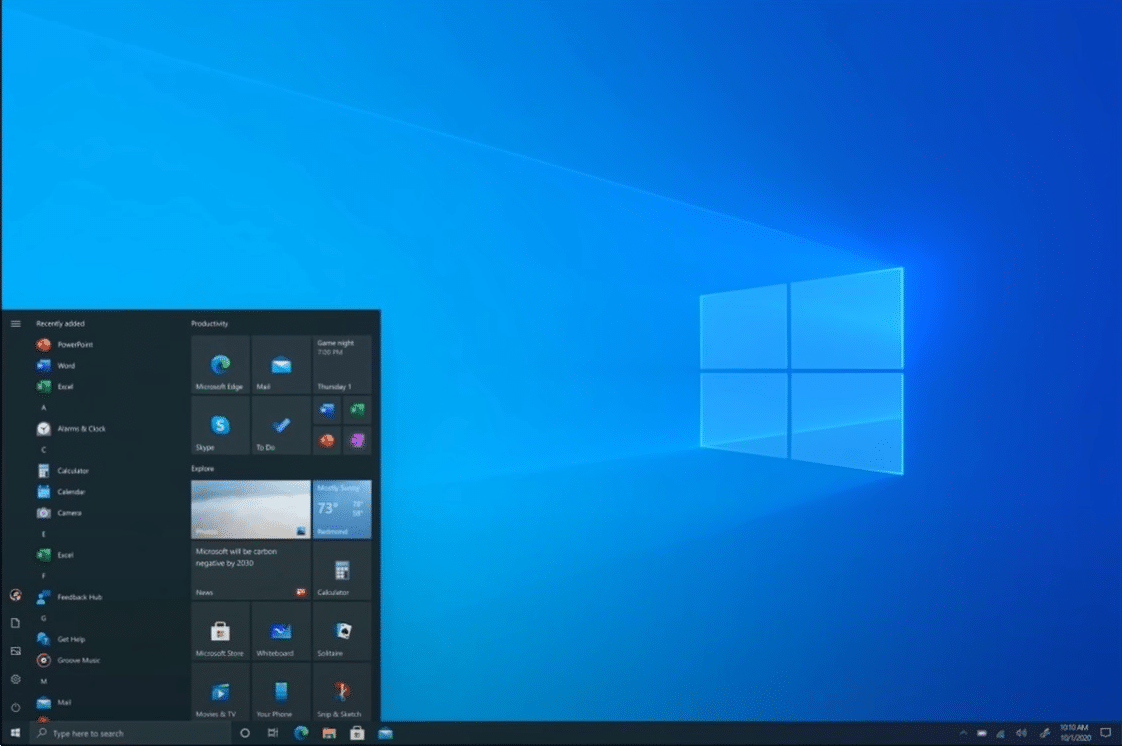Open OneNote icon in Office folder tile
The width and height of the screenshot is (1122, 746).
point(357,441)
